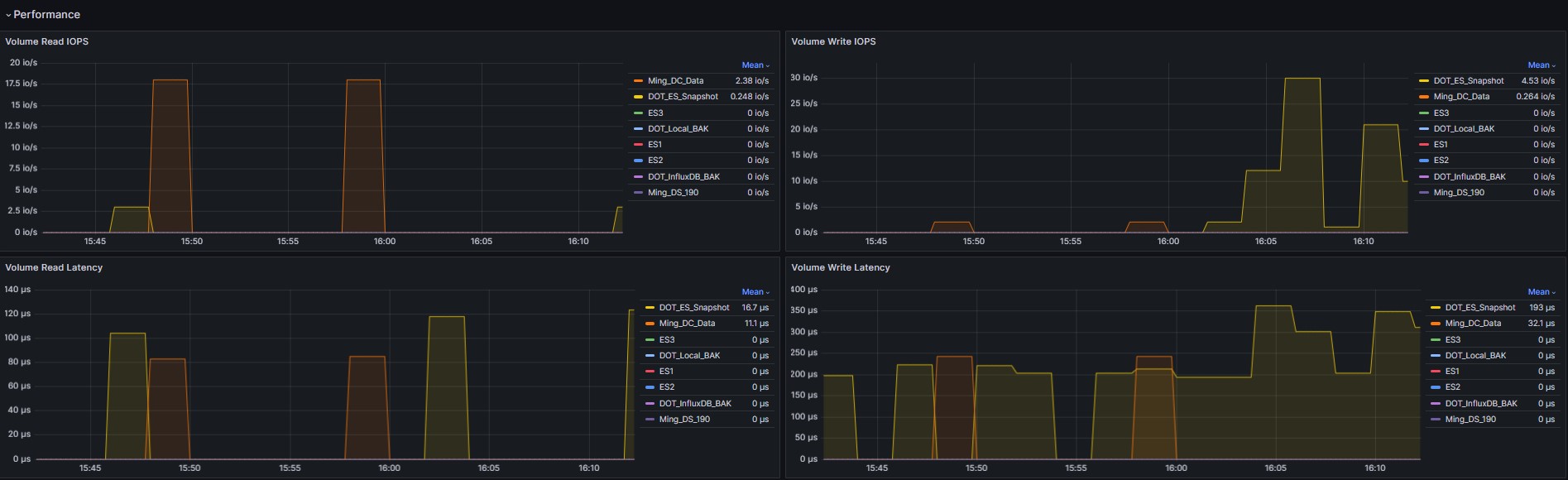Open yellow DOT_ES_Snapshot color swatch in Volume Read Latency
The height and width of the screenshot is (480, 1568).
(650, 308)
